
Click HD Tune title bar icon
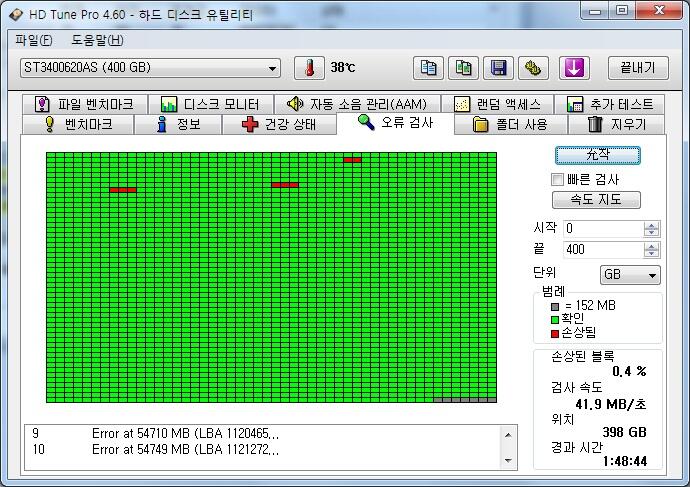(x=16, y=15)
